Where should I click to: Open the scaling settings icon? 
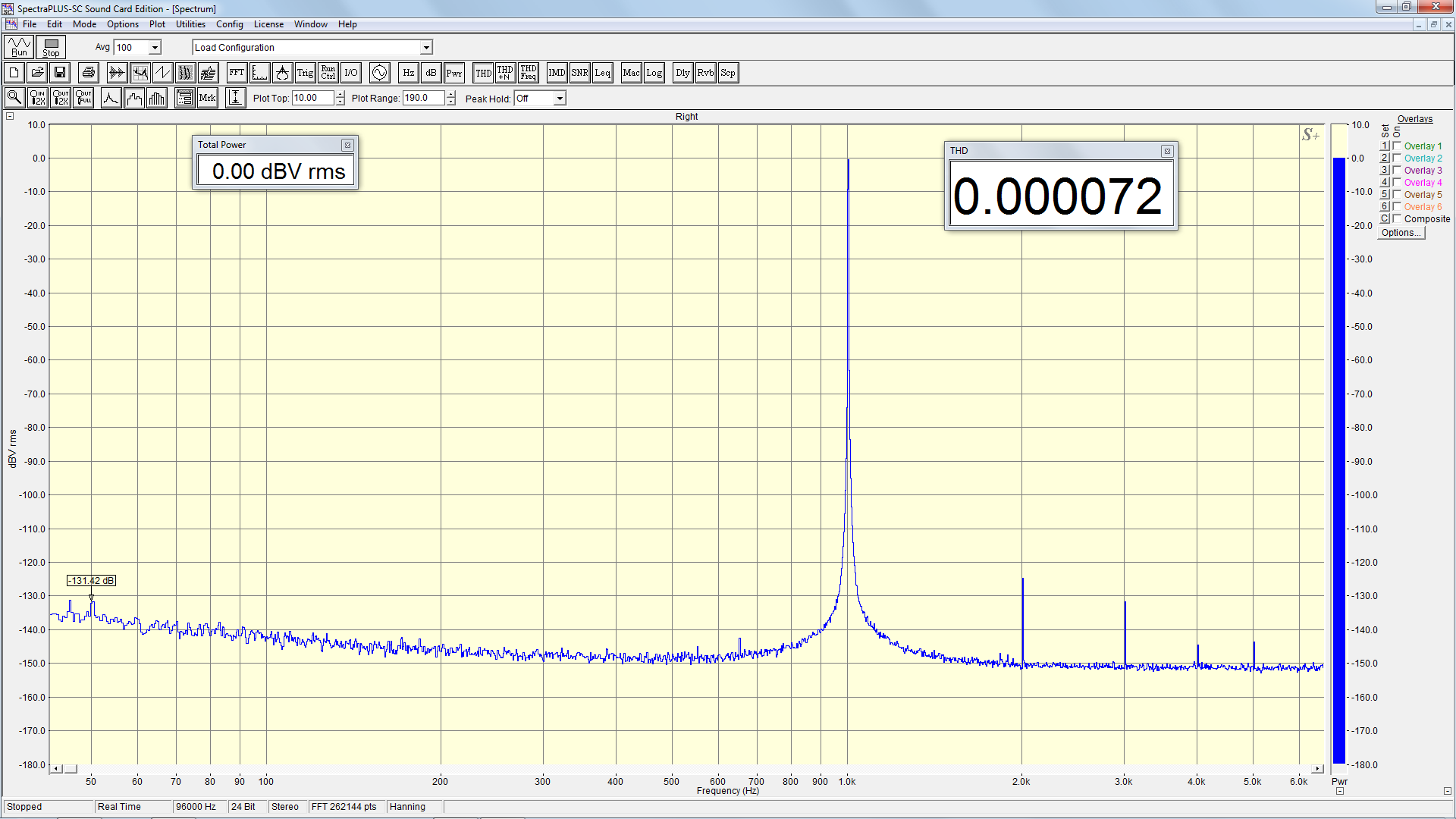pos(259,73)
